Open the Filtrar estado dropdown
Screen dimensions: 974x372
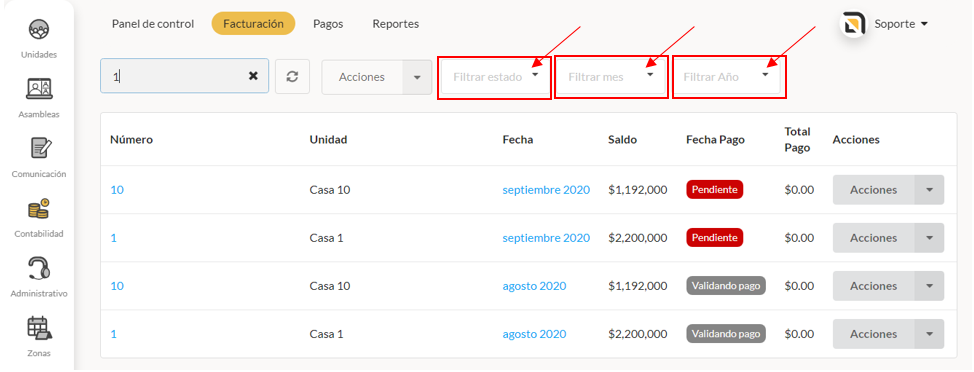point(494,78)
